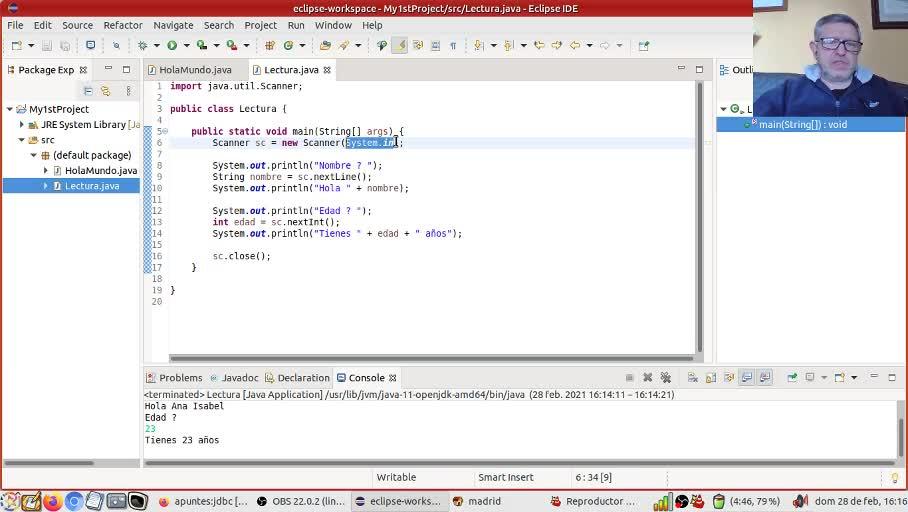Click the Remove Launch icon in Console
This screenshot has width=908, height=512.
[647, 378]
